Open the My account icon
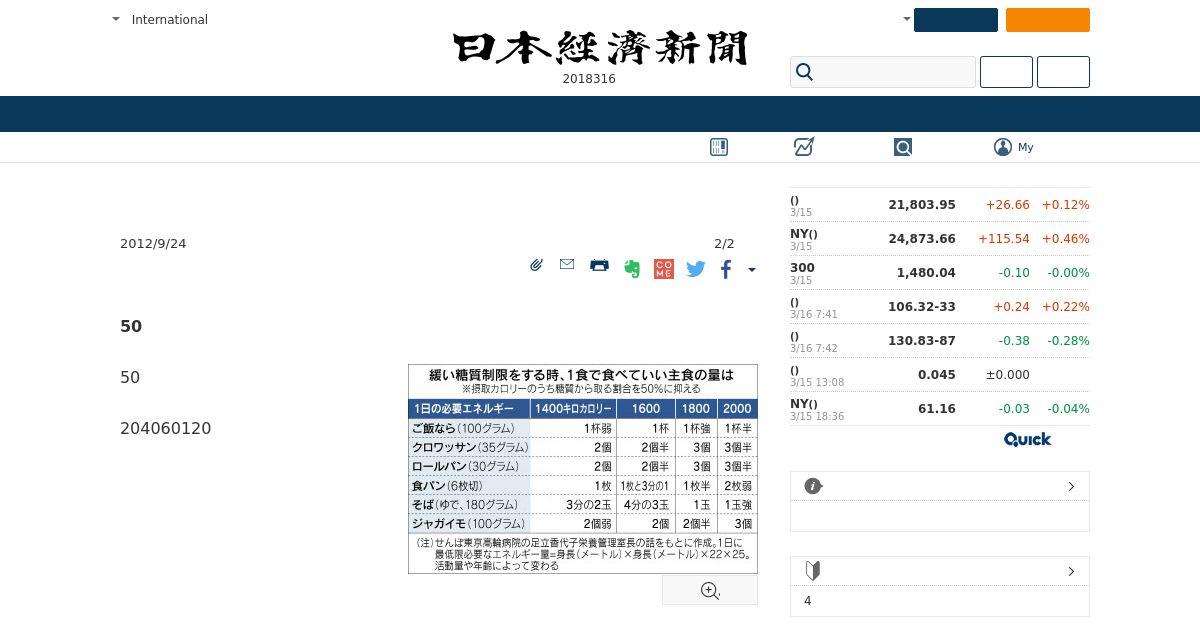 point(1003,147)
